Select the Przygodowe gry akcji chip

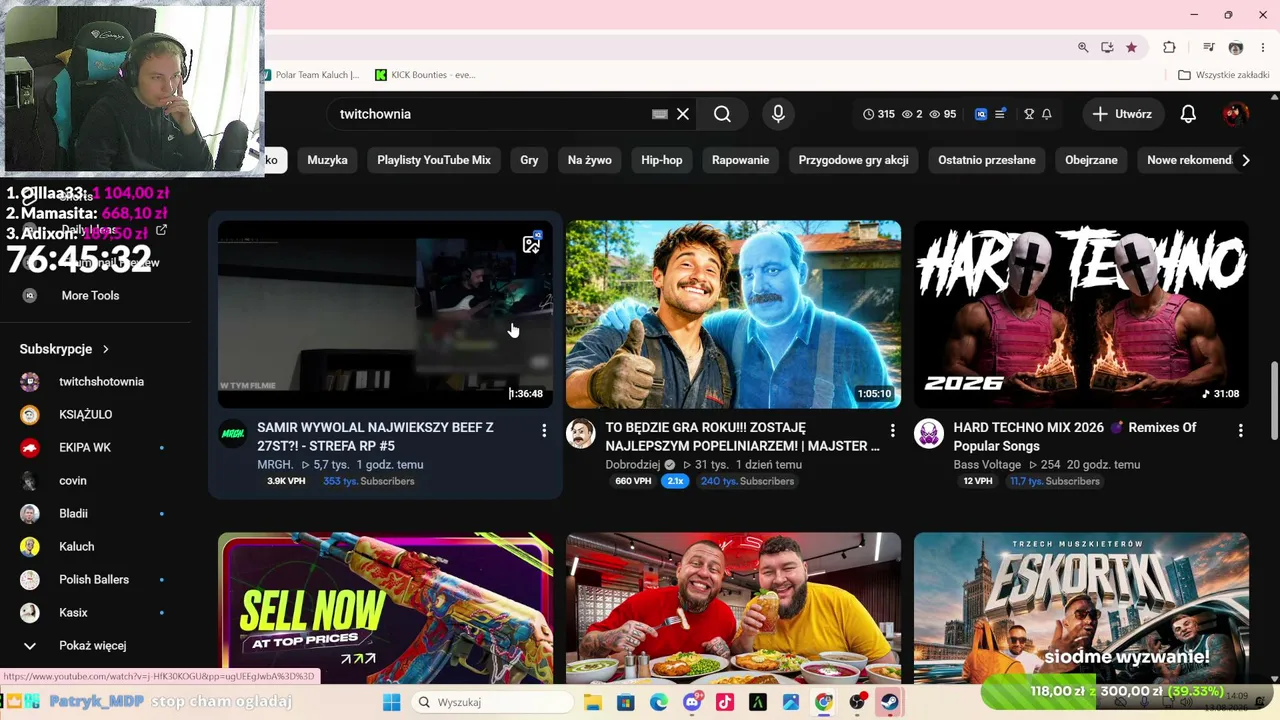(853, 160)
